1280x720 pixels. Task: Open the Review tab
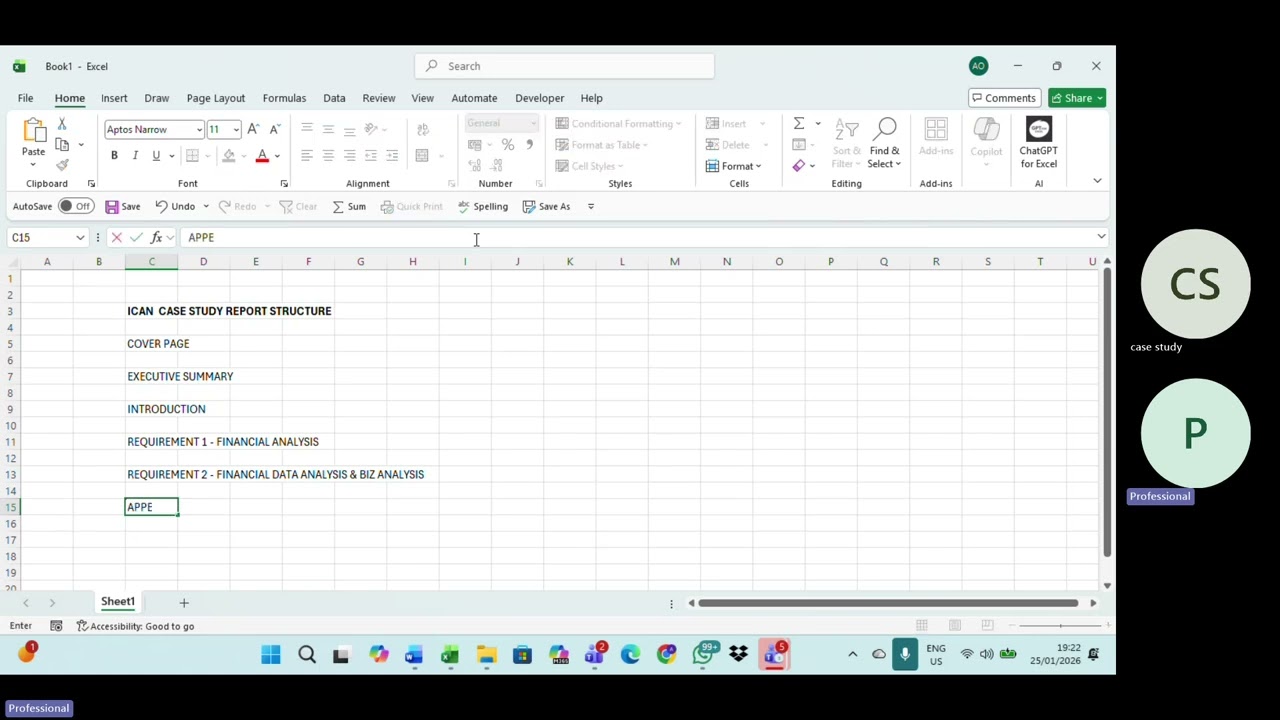click(378, 98)
